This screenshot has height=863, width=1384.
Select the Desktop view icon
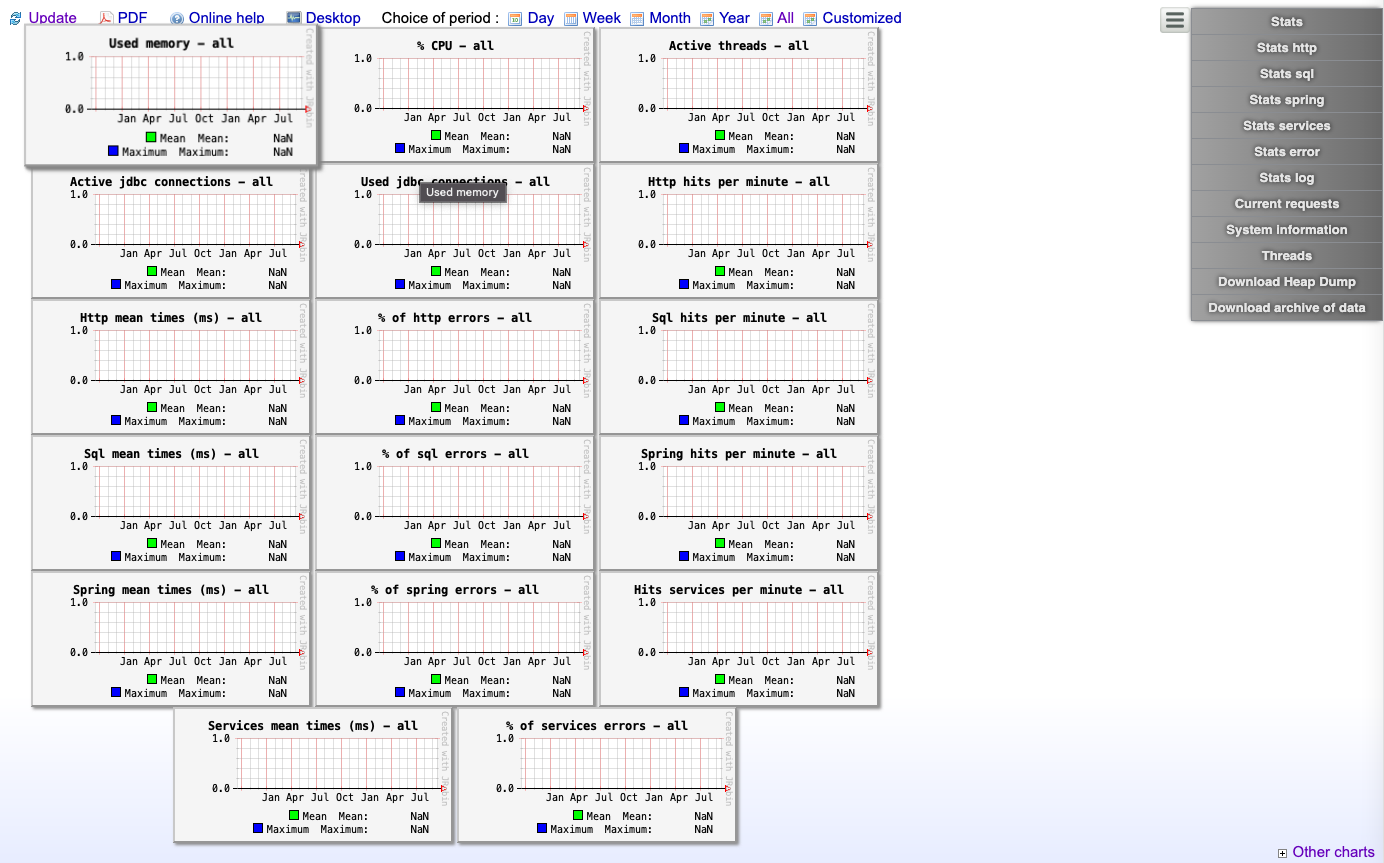click(x=294, y=17)
